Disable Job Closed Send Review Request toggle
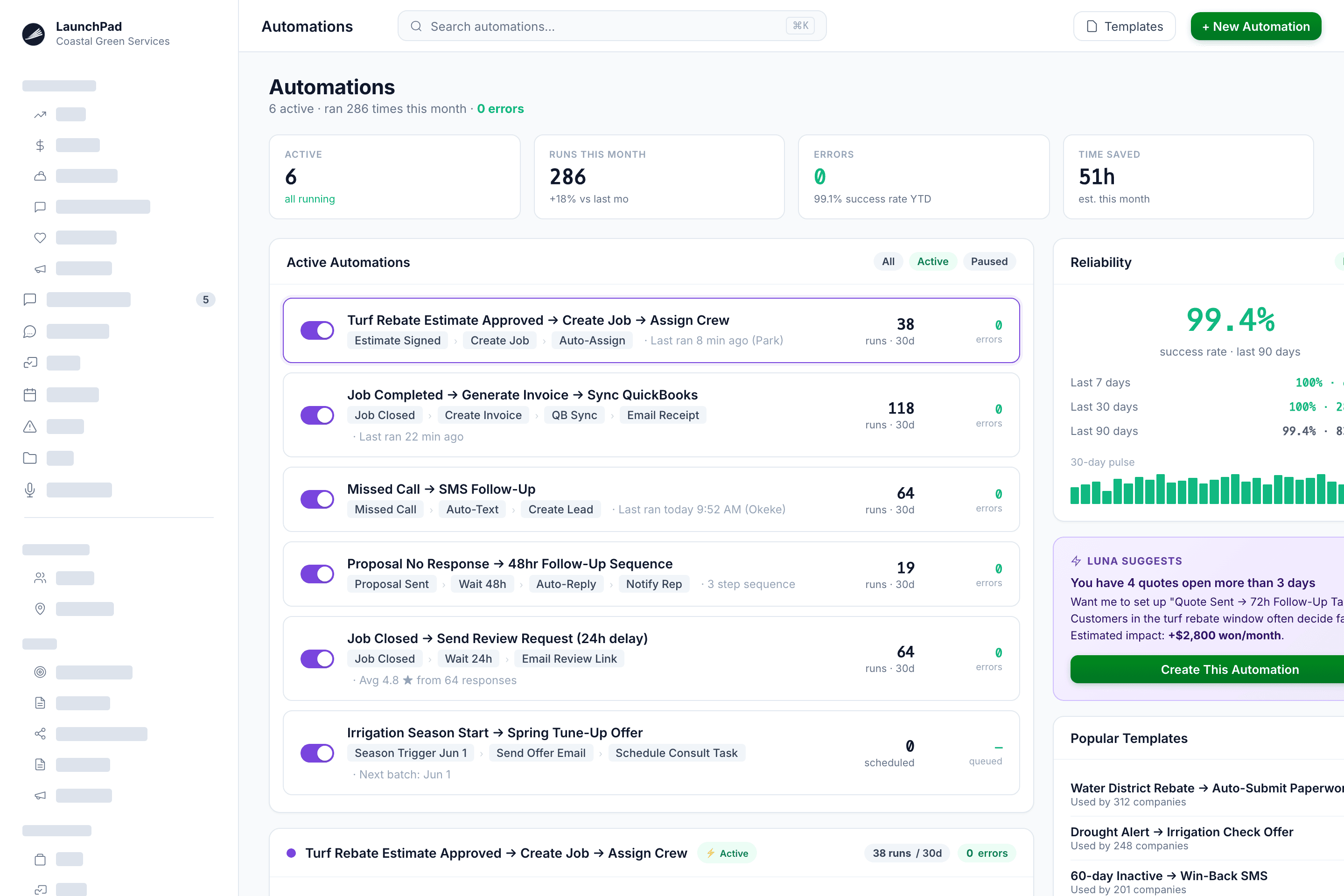Viewport: 1344px width, 896px height. click(317, 659)
